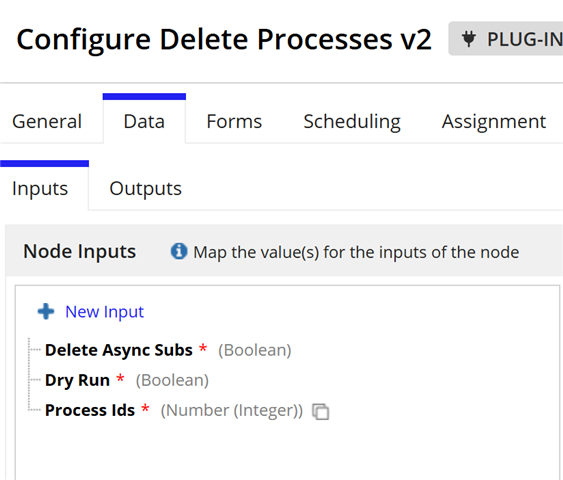
Task: Switch to the Data tab
Action: coord(144,121)
